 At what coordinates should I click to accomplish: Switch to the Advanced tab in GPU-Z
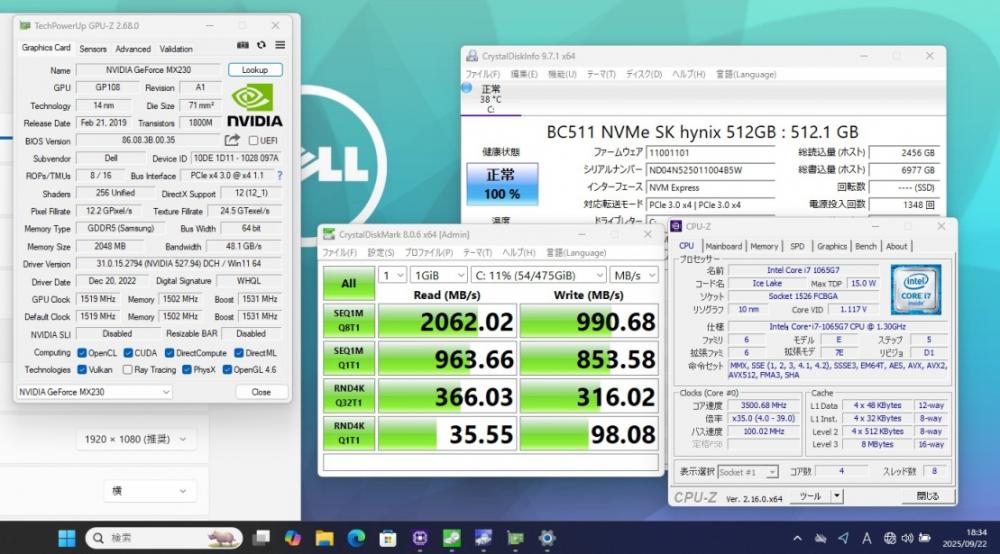133,48
